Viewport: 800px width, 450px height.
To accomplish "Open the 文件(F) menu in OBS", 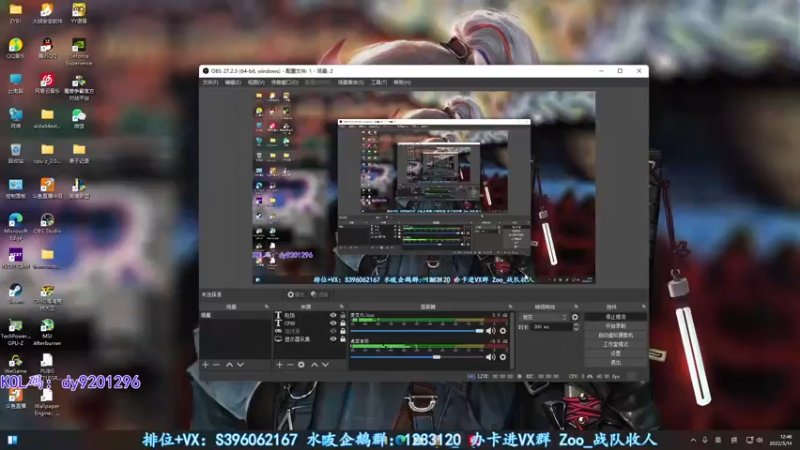I will point(210,82).
